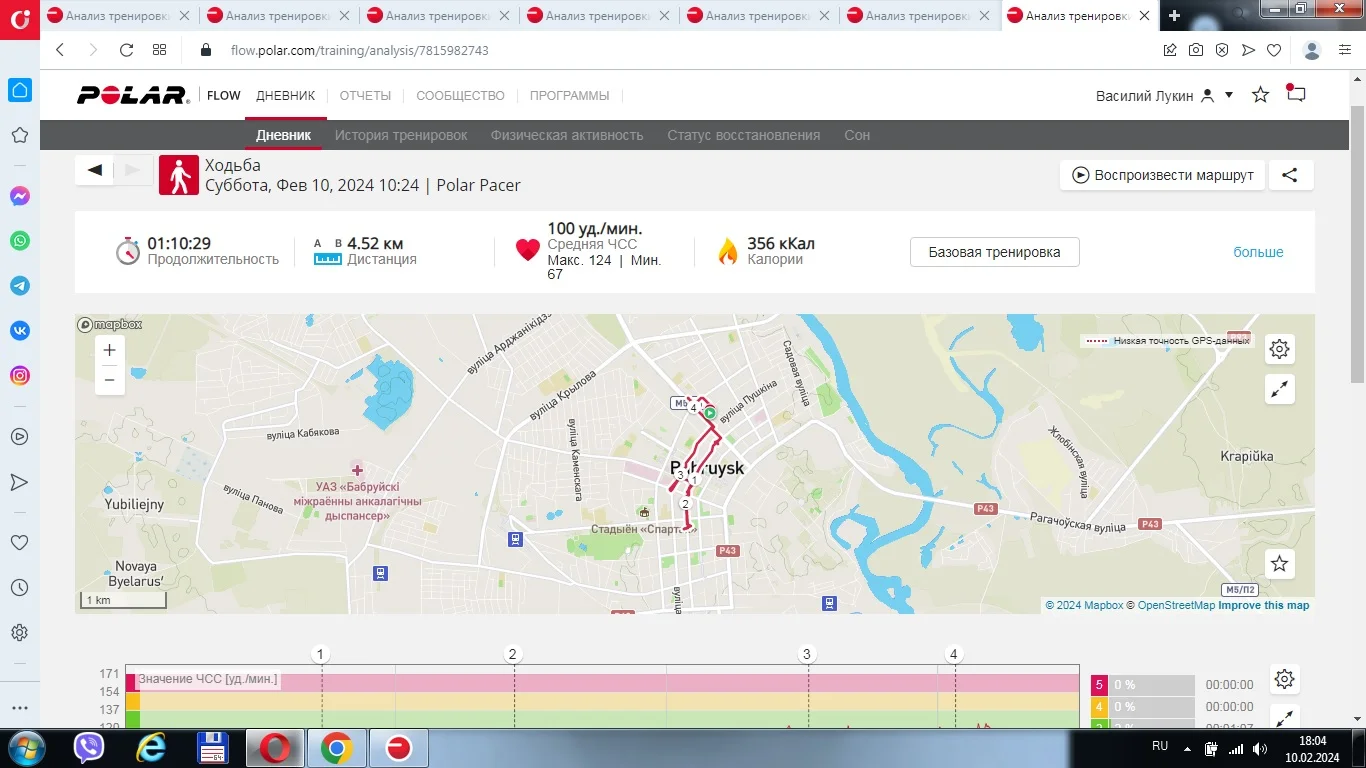The image size is (1366, 768).
Task: Select lap marker 1 on the chart
Action: tap(321, 655)
